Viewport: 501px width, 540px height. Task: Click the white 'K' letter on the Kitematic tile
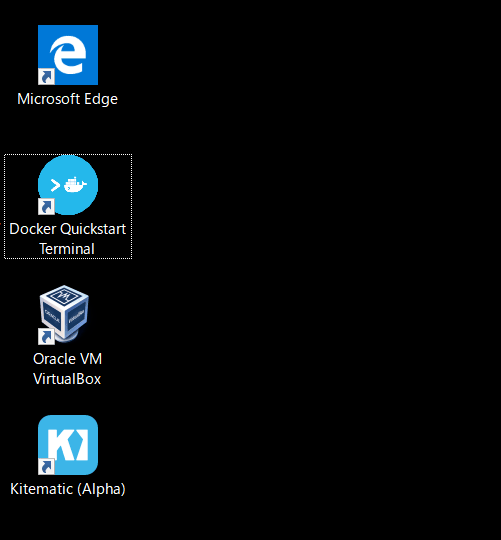(x=68, y=445)
